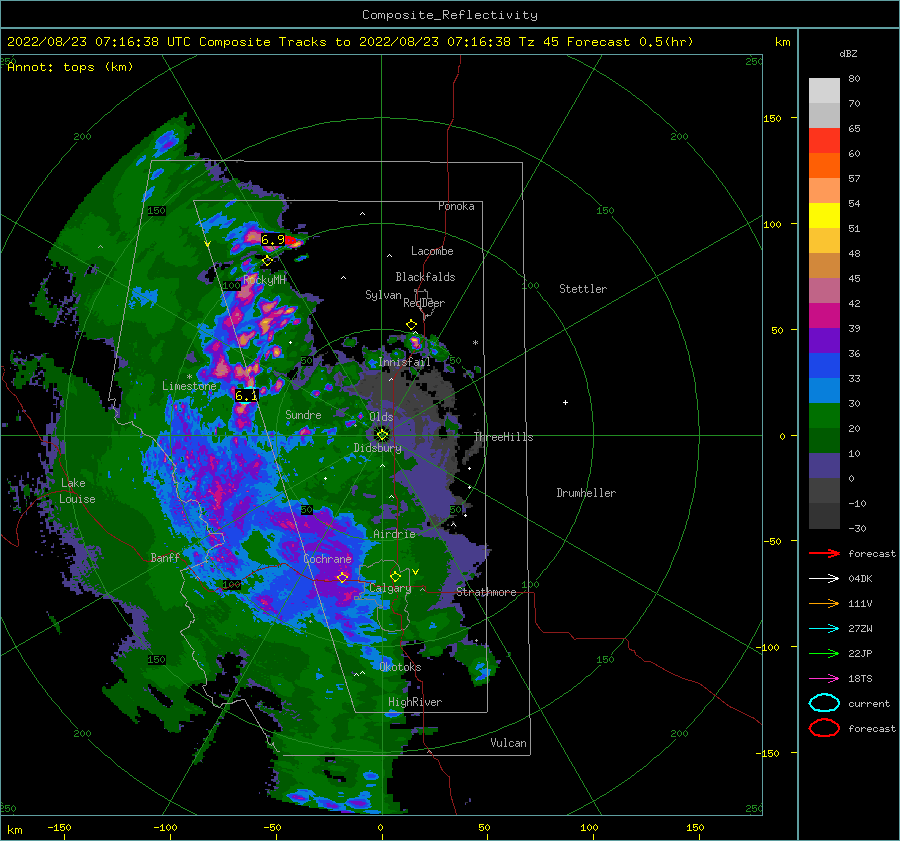Pick the dark gray swatch between -10 and -30
The height and width of the screenshot is (841, 900).
click(824, 516)
